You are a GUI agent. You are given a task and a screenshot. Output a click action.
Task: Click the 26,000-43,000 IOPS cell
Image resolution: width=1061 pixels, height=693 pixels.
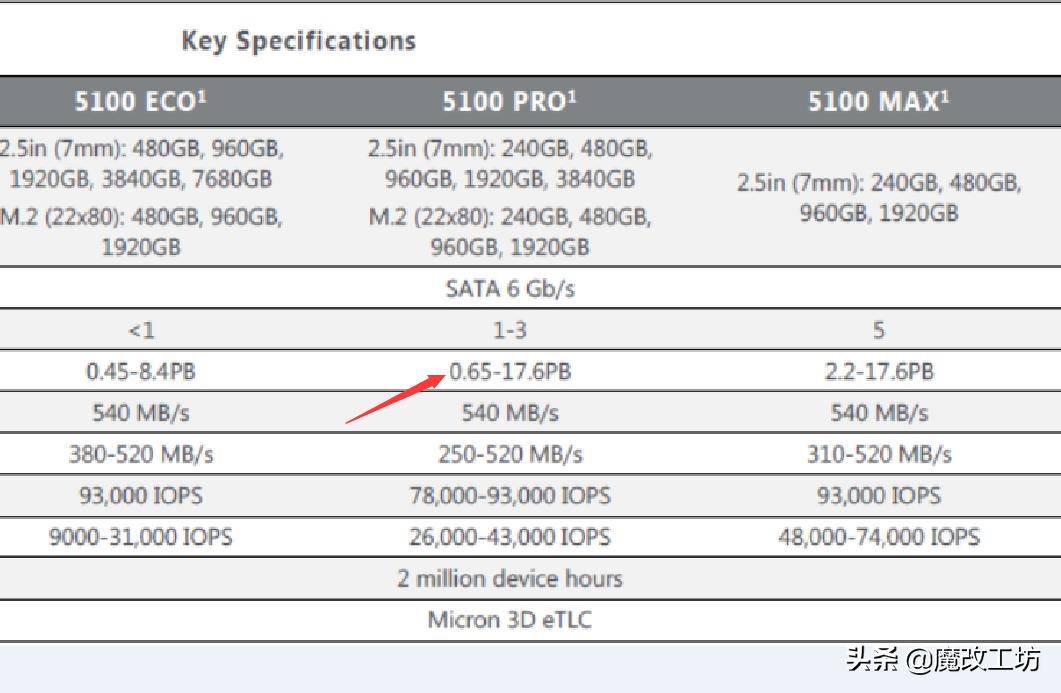click(510, 537)
